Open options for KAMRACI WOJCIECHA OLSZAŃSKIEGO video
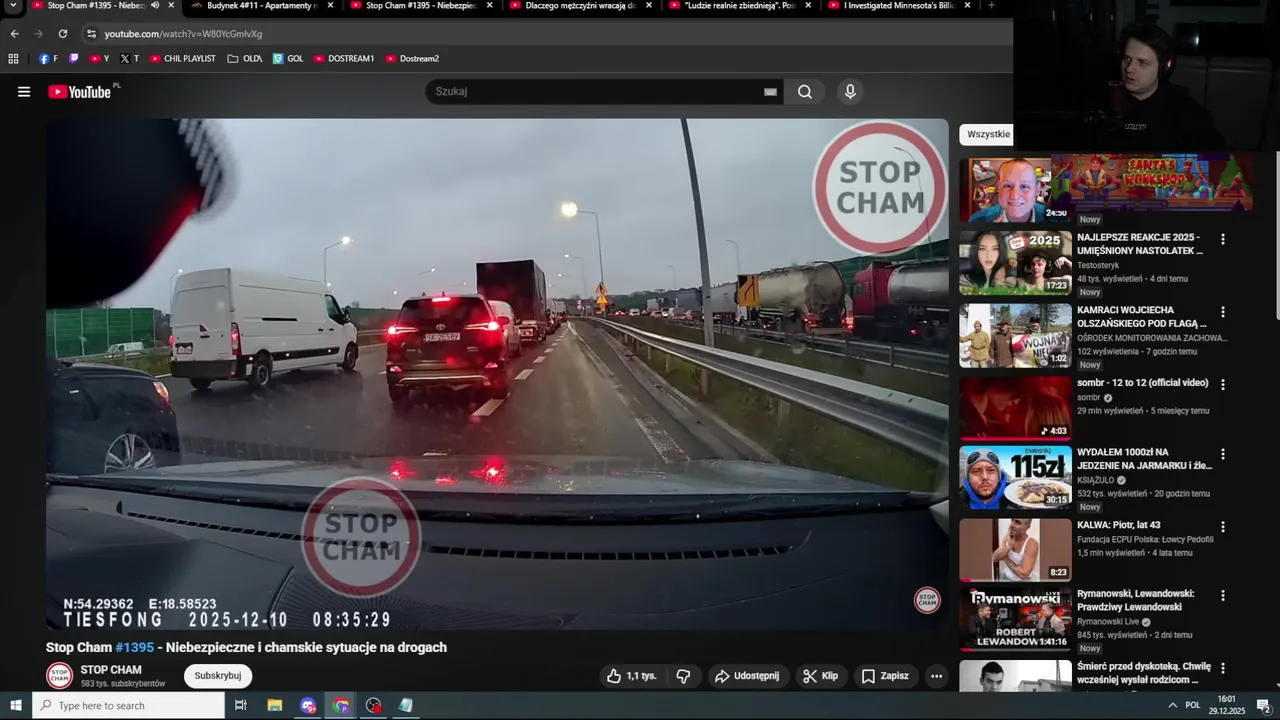The image size is (1280, 720). click(1222, 312)
